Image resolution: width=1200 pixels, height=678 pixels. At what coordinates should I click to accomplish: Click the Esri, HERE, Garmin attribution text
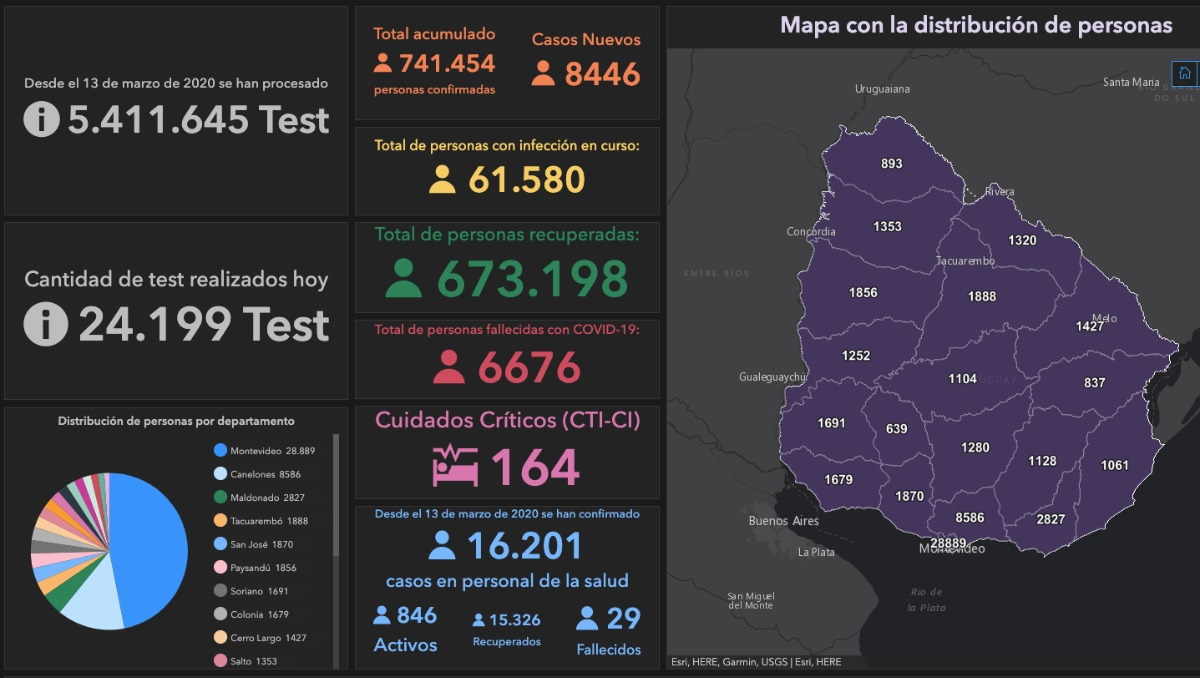(755, 662)
